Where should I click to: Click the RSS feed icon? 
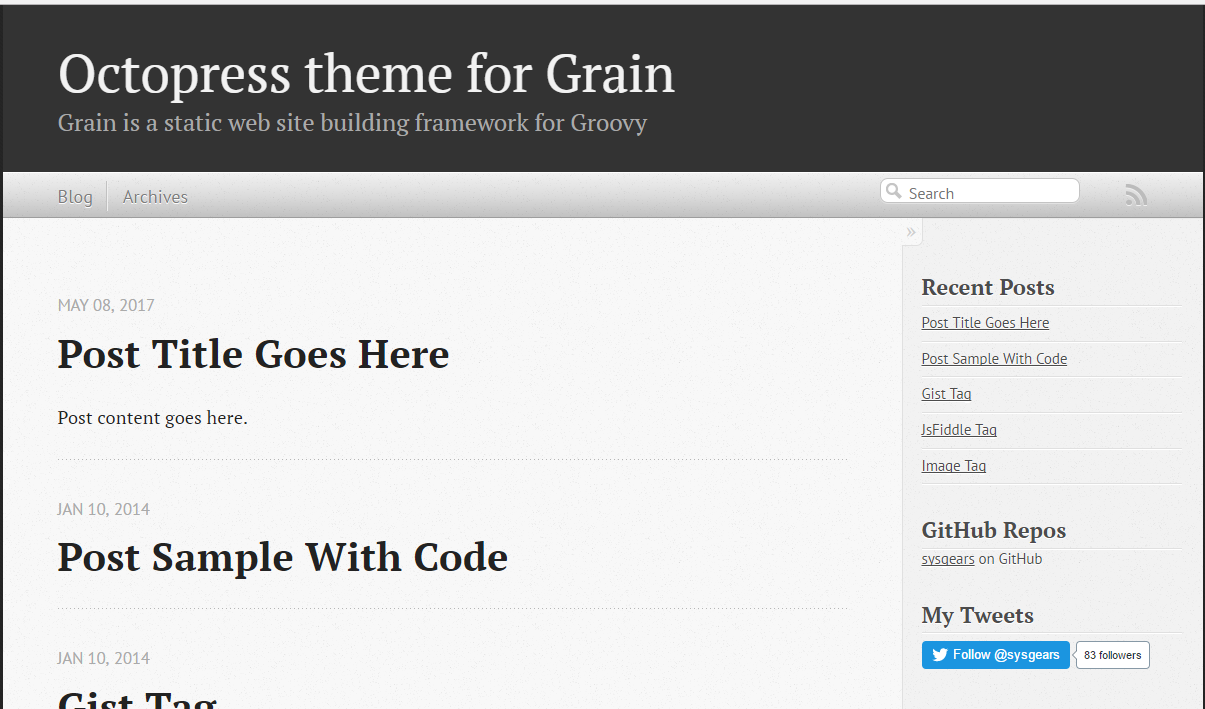[1136, 195]
